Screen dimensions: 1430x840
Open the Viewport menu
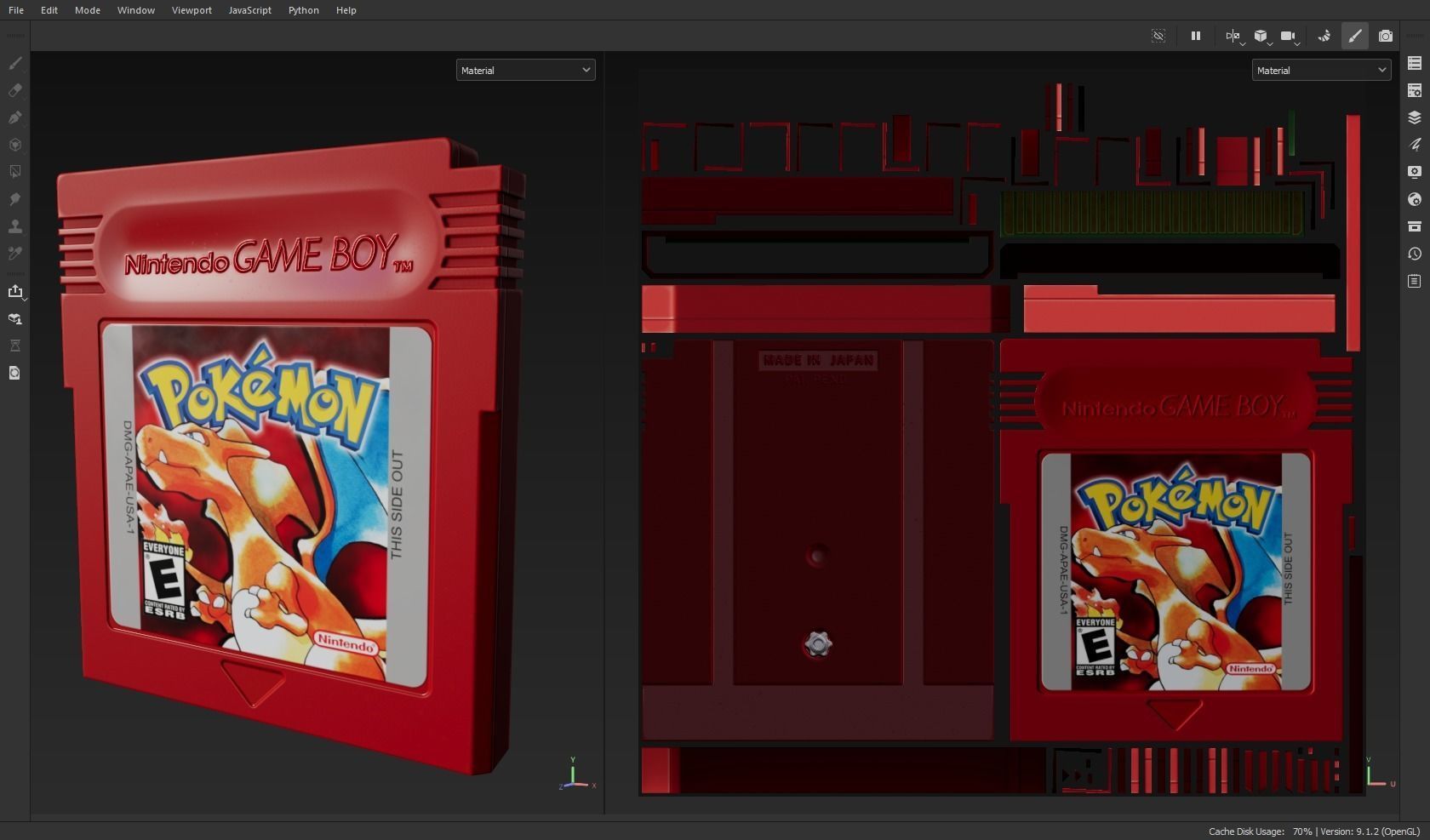point(192,10)
